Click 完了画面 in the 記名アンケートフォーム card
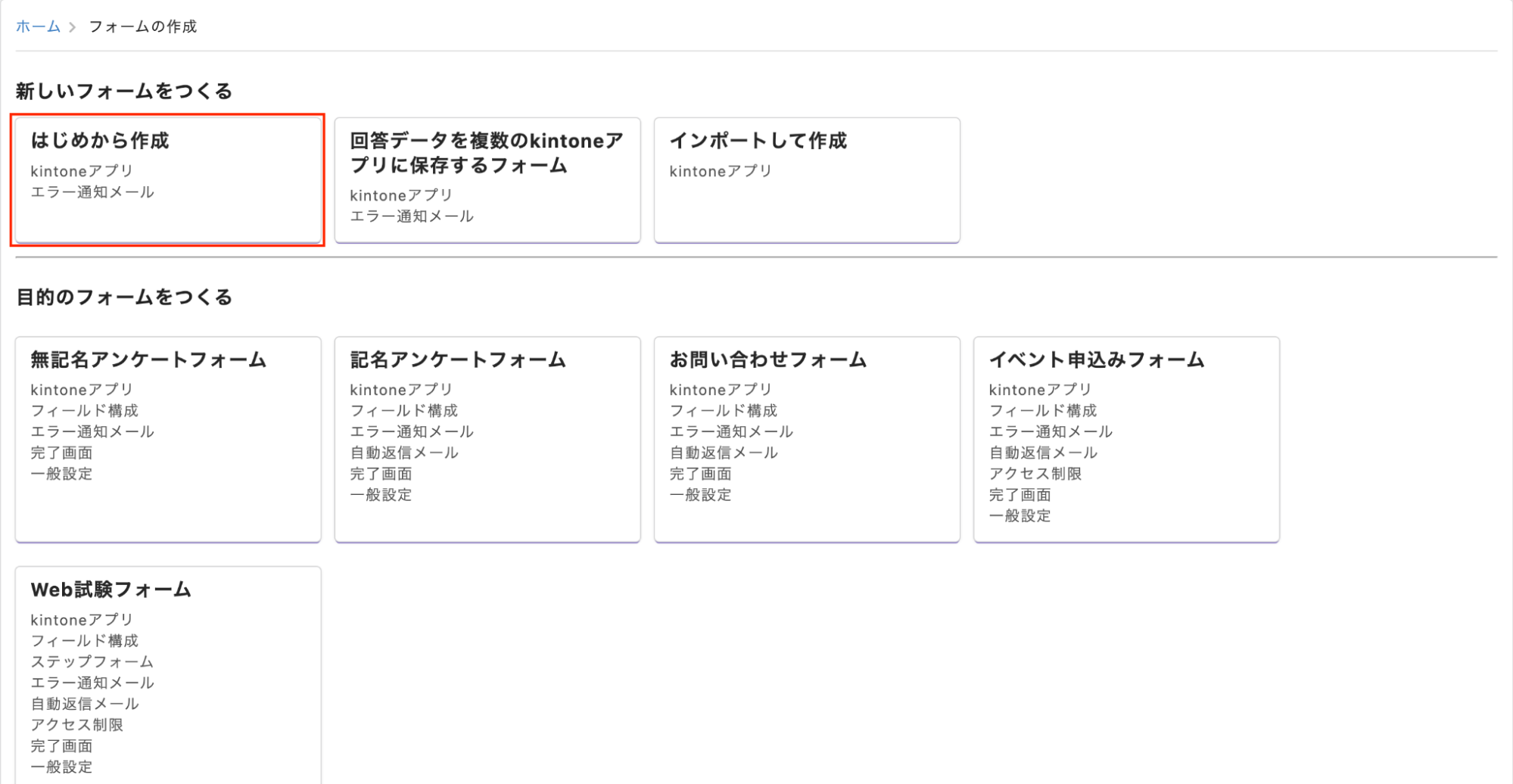 tap(381, 474)
